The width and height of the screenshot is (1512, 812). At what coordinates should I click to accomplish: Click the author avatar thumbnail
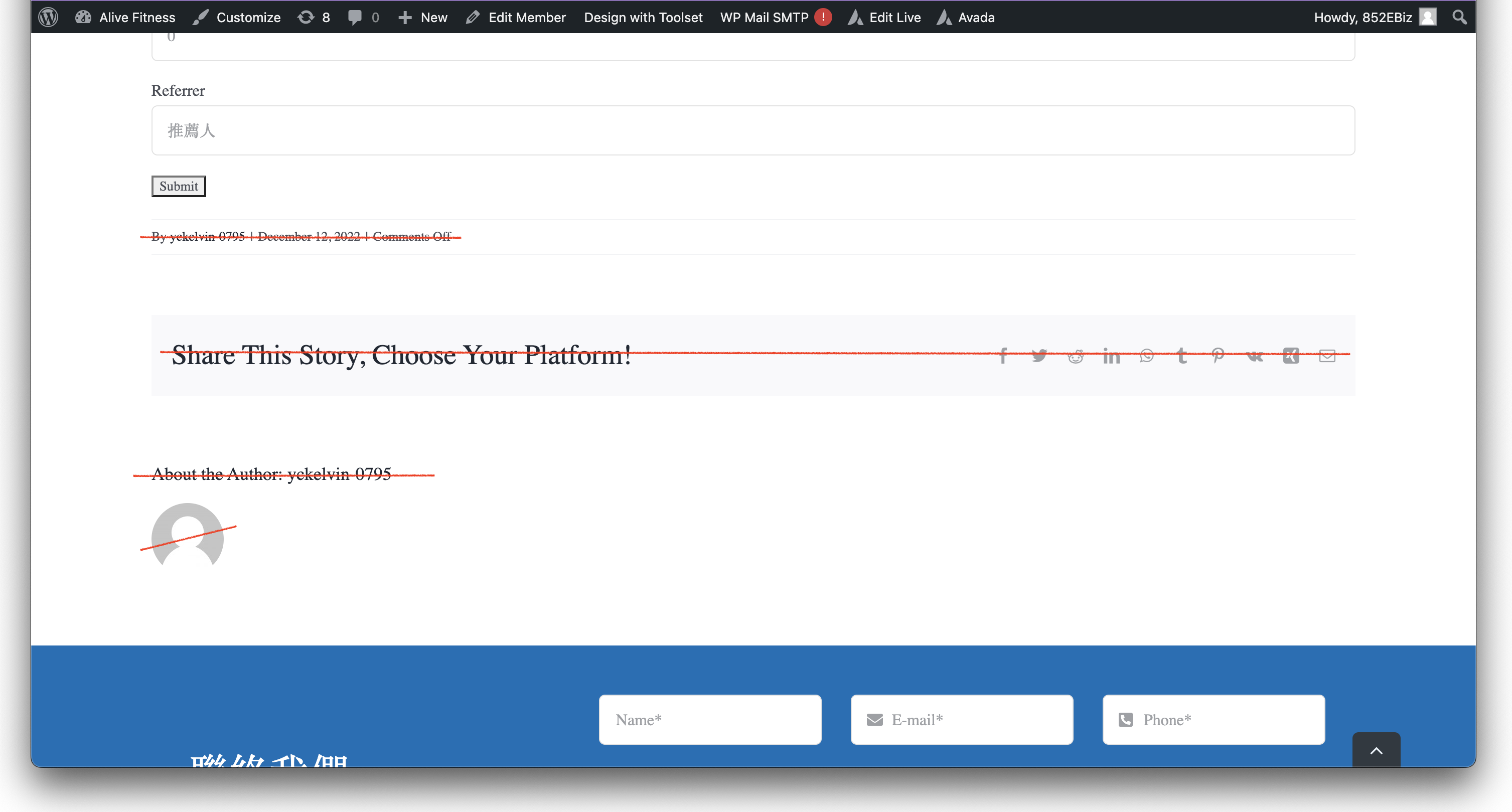pyautogui.click(x=187, y=535)
